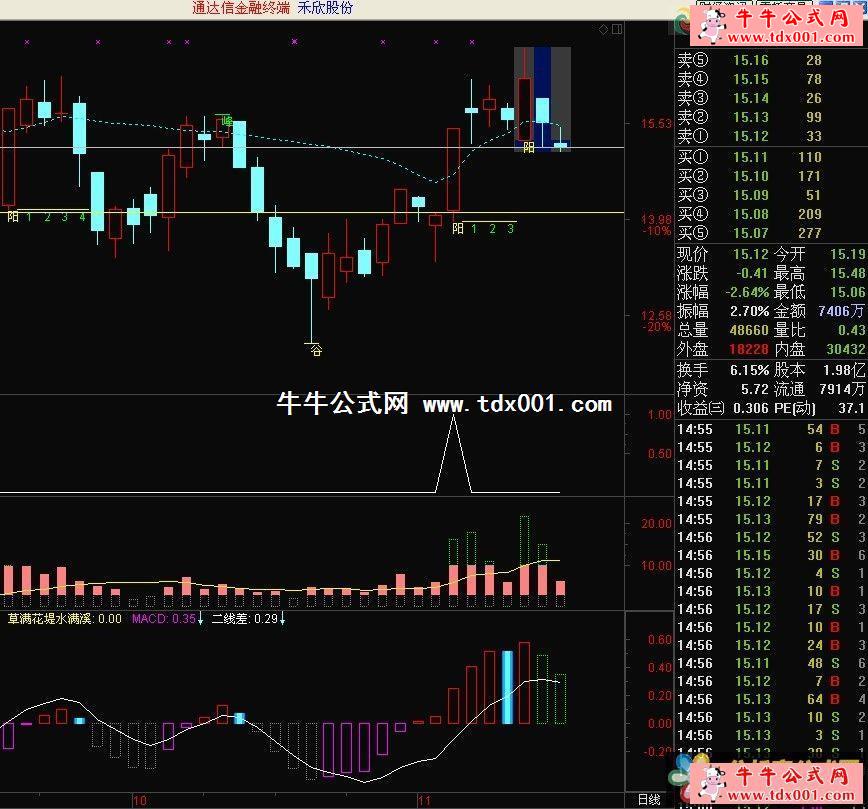Click the 谷 valley marker below the lowest candle
The image size is (868, 809).
(316, 350)
